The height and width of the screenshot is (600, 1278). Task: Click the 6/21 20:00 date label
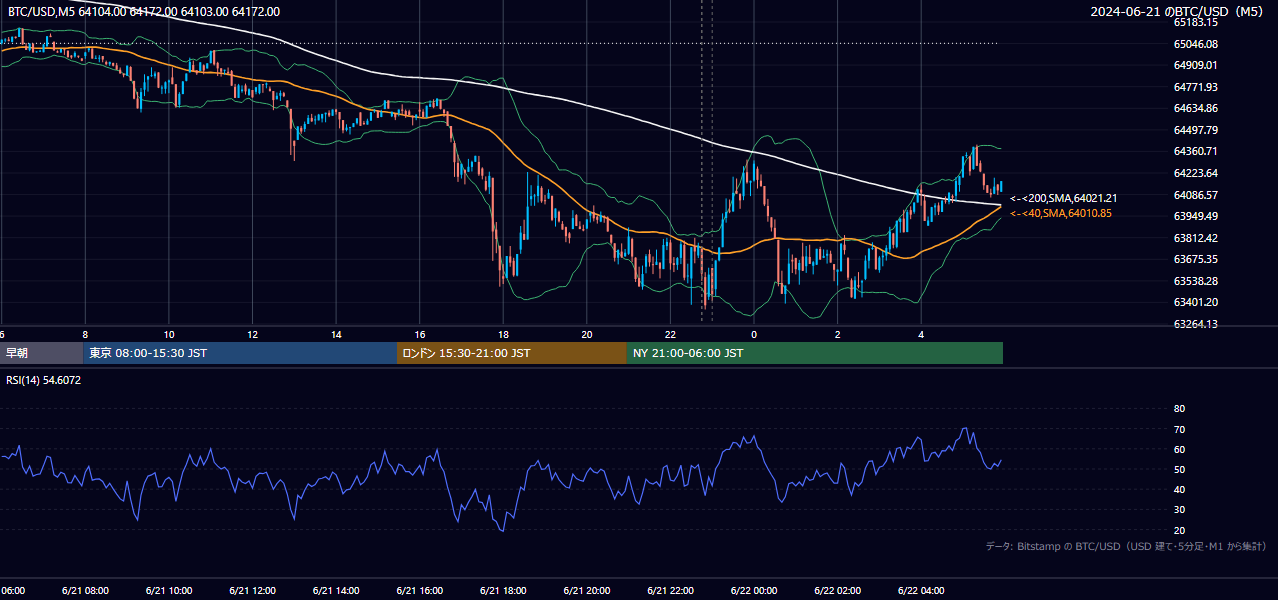[x=586, y=591]
